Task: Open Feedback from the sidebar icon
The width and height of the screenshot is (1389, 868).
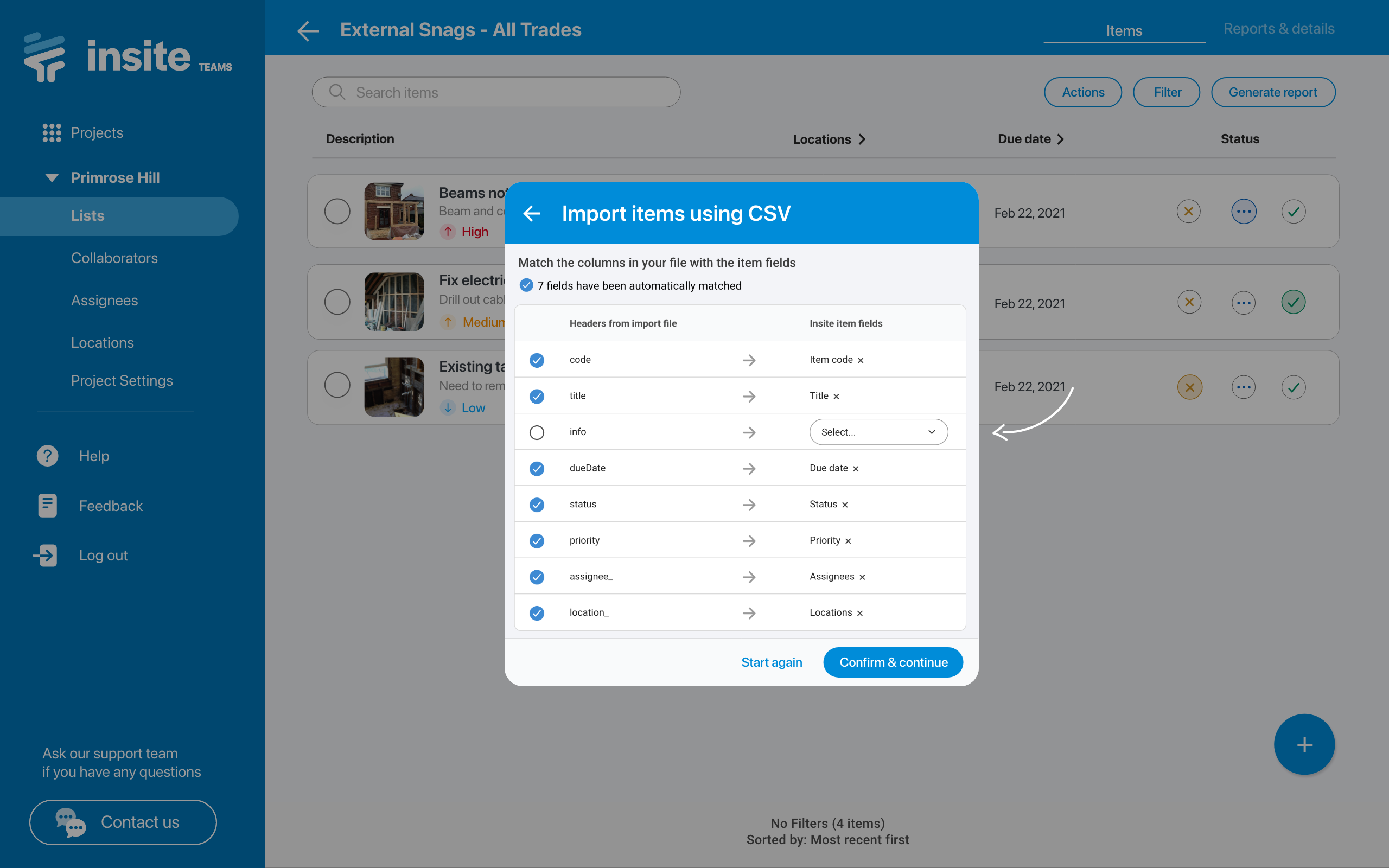Action: click(x=48, y=506)
